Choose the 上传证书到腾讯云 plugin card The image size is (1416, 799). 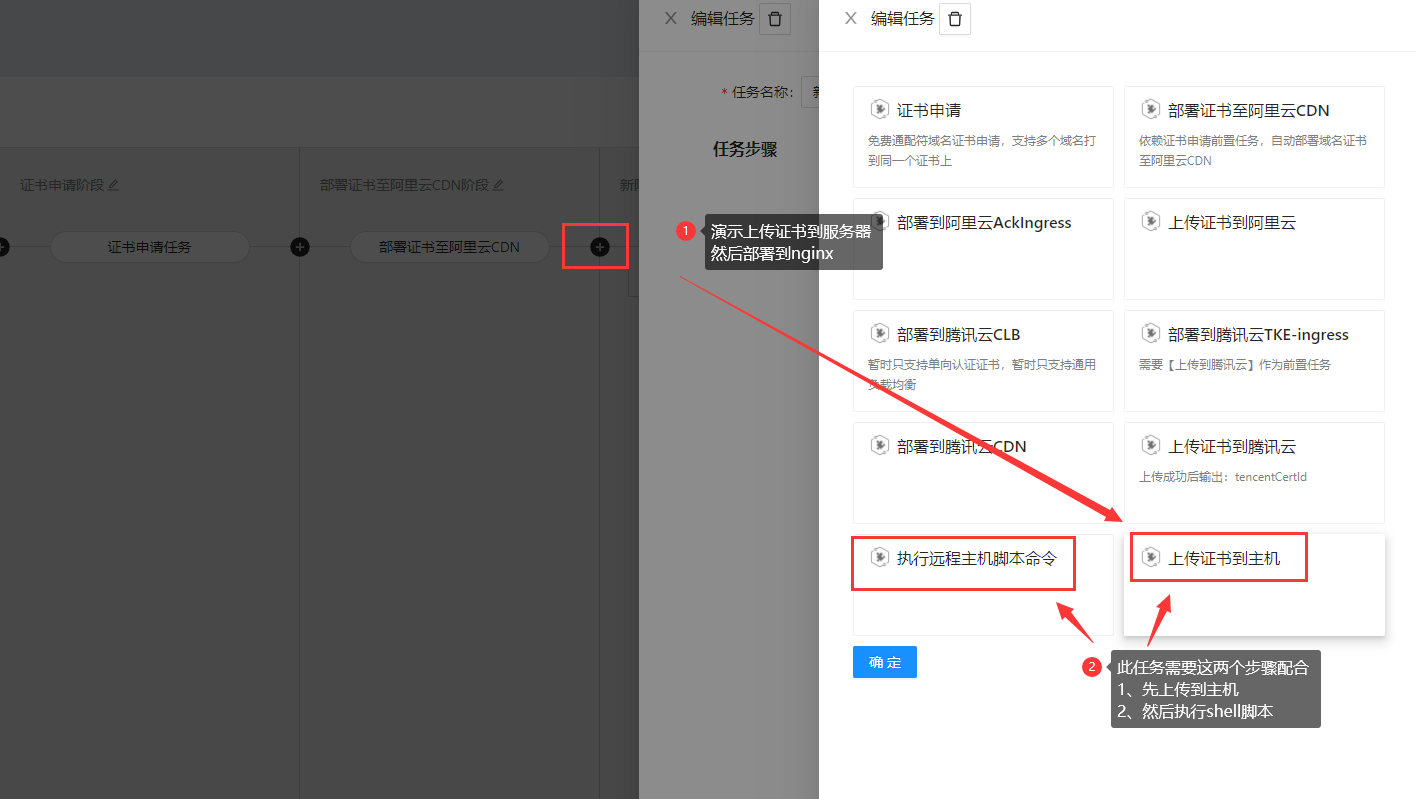[1253, 473]
